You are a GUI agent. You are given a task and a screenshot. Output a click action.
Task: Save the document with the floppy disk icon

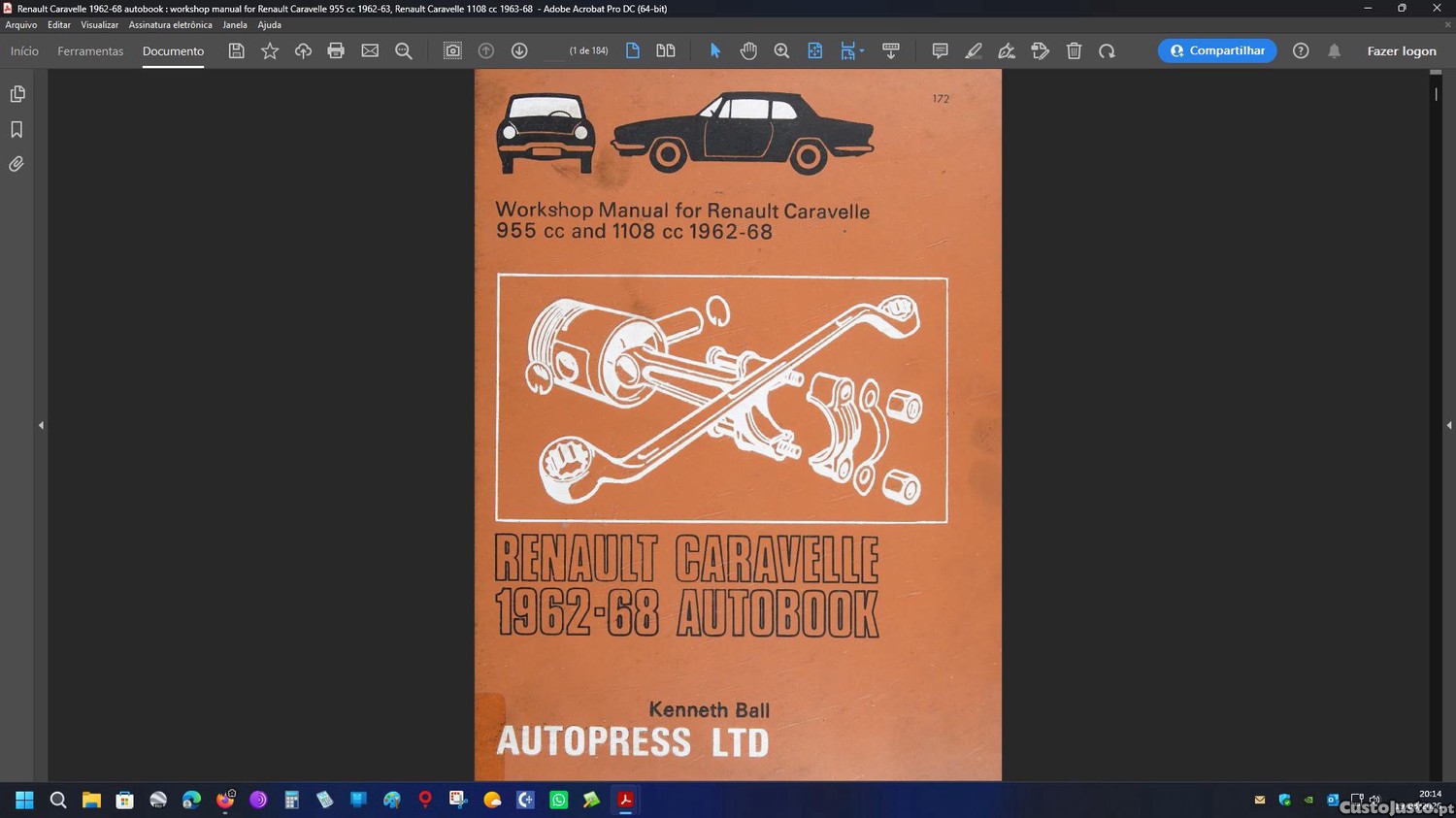click(x=236, y=50)
